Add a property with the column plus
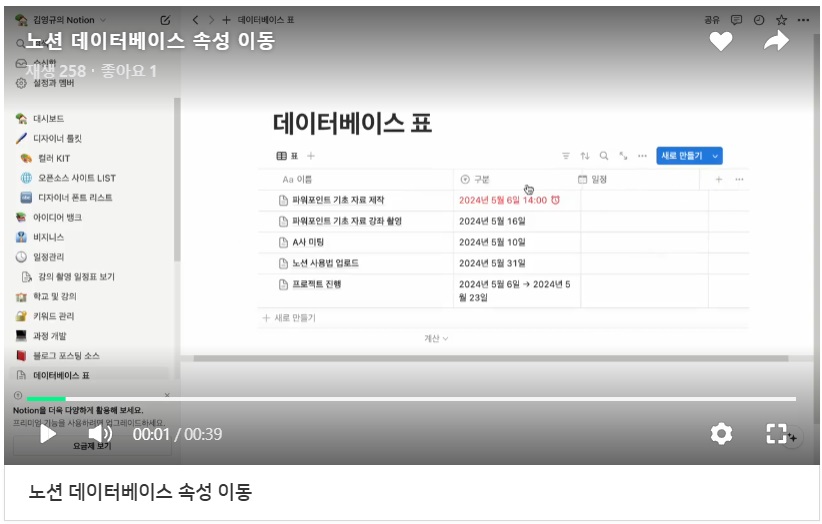 (x=719, y=179)
